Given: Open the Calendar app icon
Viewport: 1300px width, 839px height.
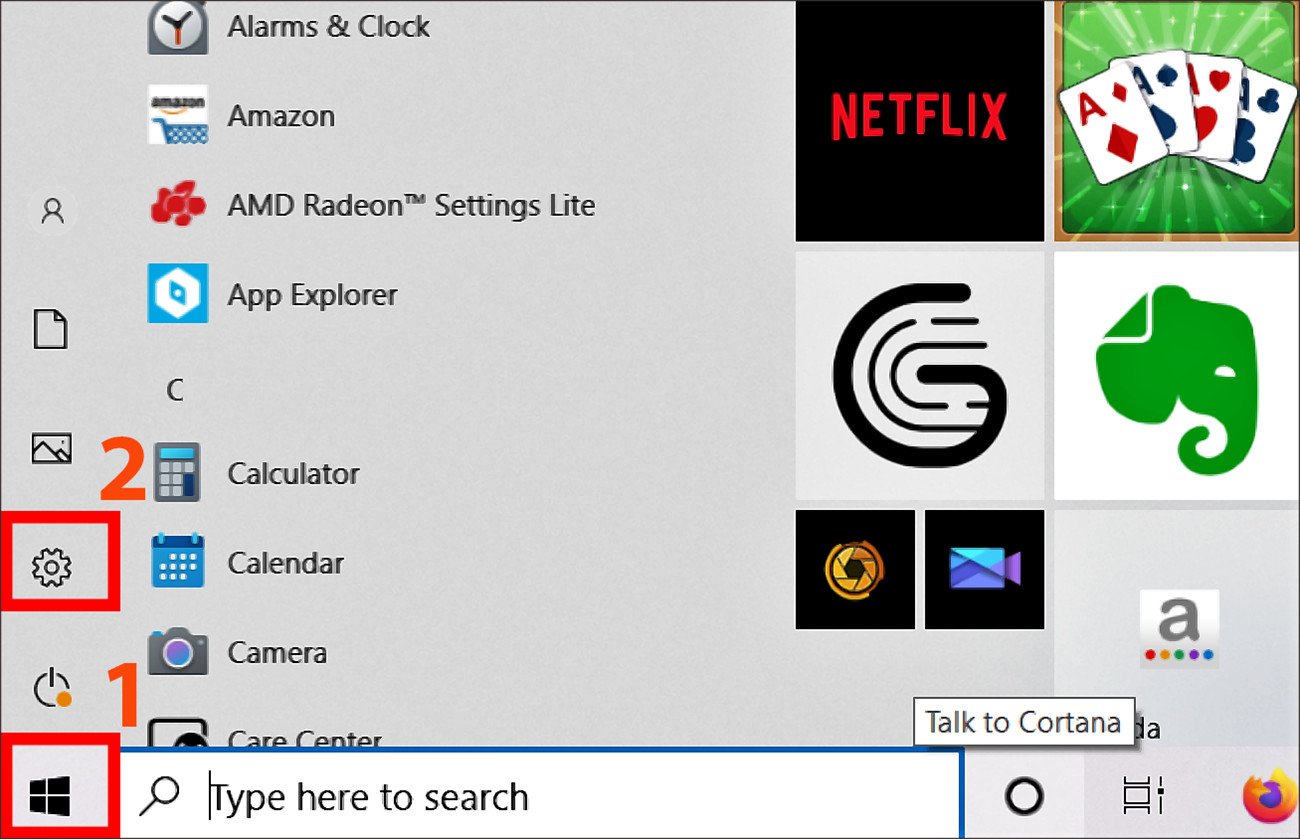Looking at the screenshot, I should pos(285,563).
